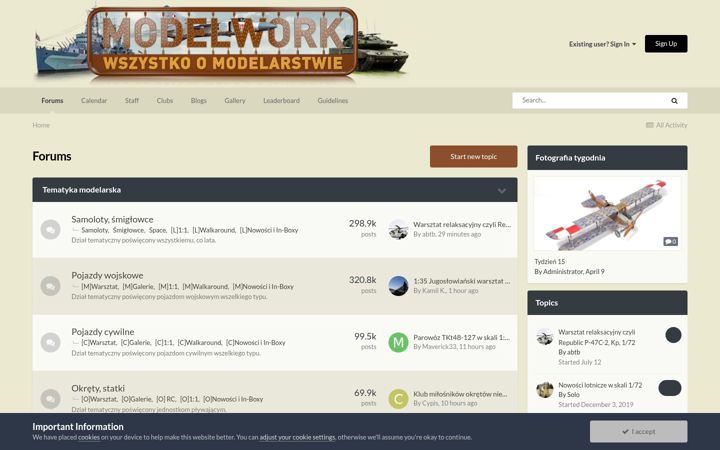Open the Clubs tab
Screen dimensions: 720x450
point(165,101)
